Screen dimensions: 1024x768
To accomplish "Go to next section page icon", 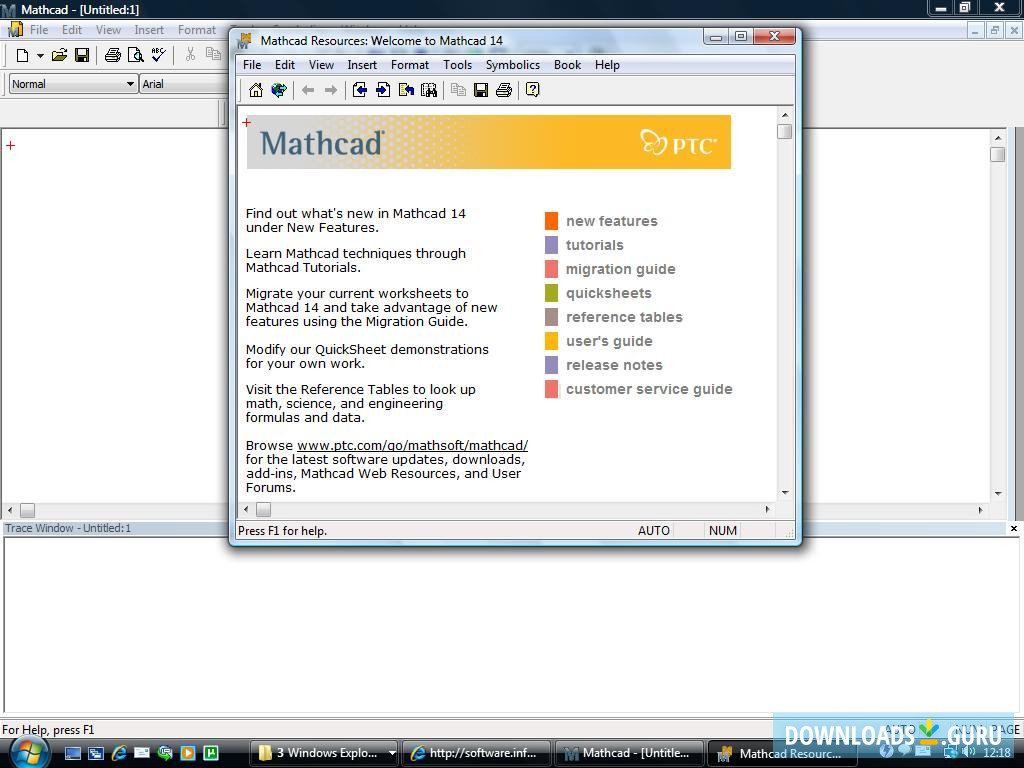I will (383, 90).
